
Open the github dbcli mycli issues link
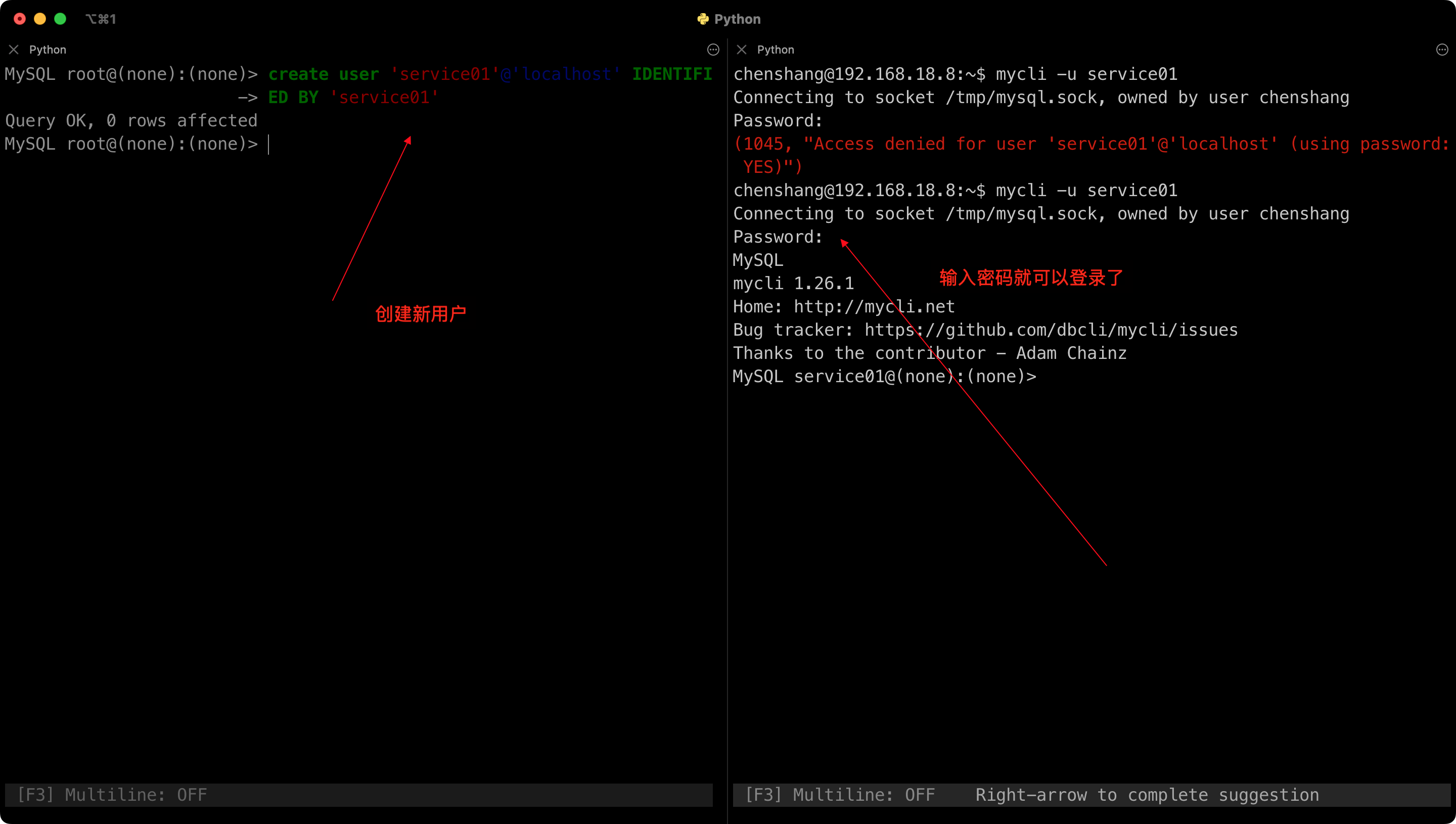(x=1051, y=330)
